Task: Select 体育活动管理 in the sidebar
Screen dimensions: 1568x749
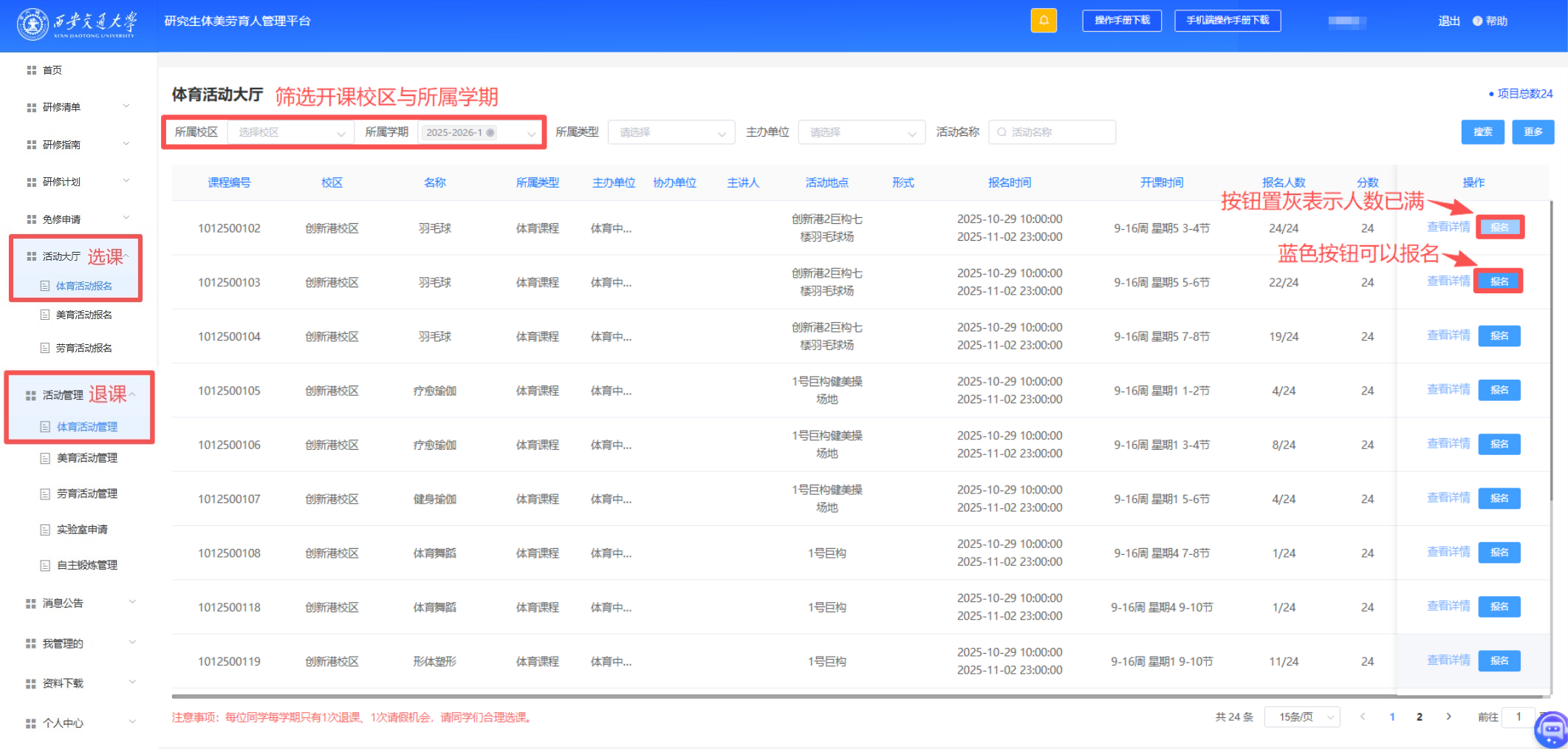Action: (x=87, y=427)
